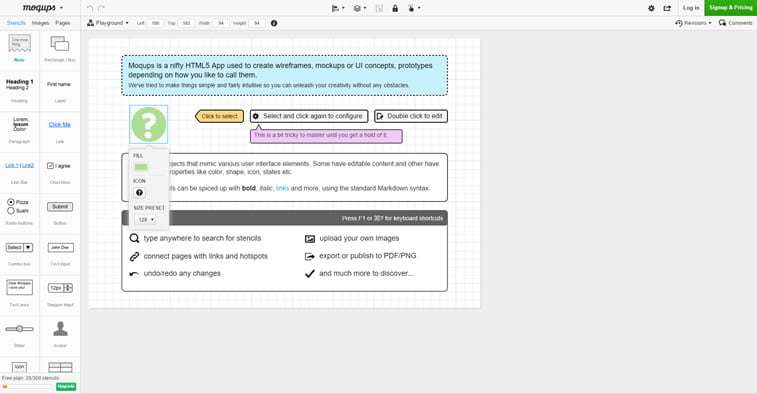Screen dimensions: 757x394
Task: Click the lock icon in top toolbar
Action: [x=395, y=8]
